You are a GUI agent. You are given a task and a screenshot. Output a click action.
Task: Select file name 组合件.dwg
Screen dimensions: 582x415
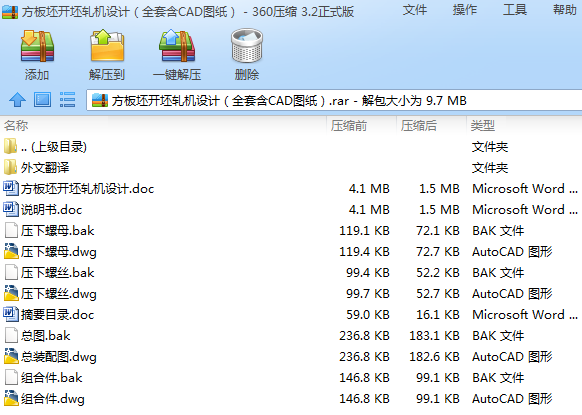[x=53, y=399]
